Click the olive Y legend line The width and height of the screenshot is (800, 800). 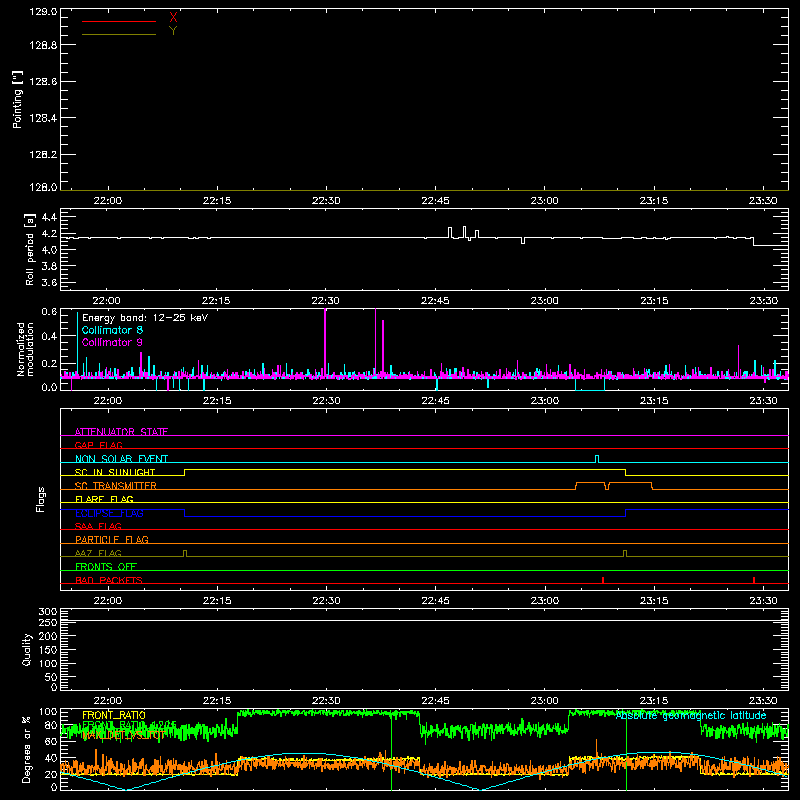(x=119, y=34)
